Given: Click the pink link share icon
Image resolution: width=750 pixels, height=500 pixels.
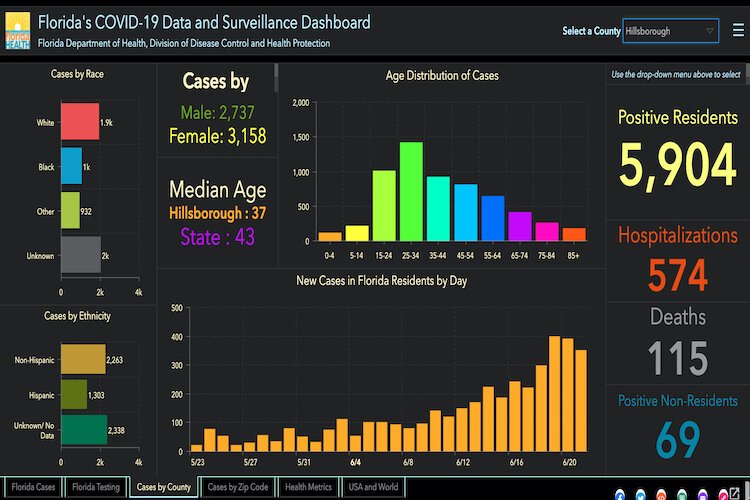Looking at the screenshot, I should pos(723,494).
